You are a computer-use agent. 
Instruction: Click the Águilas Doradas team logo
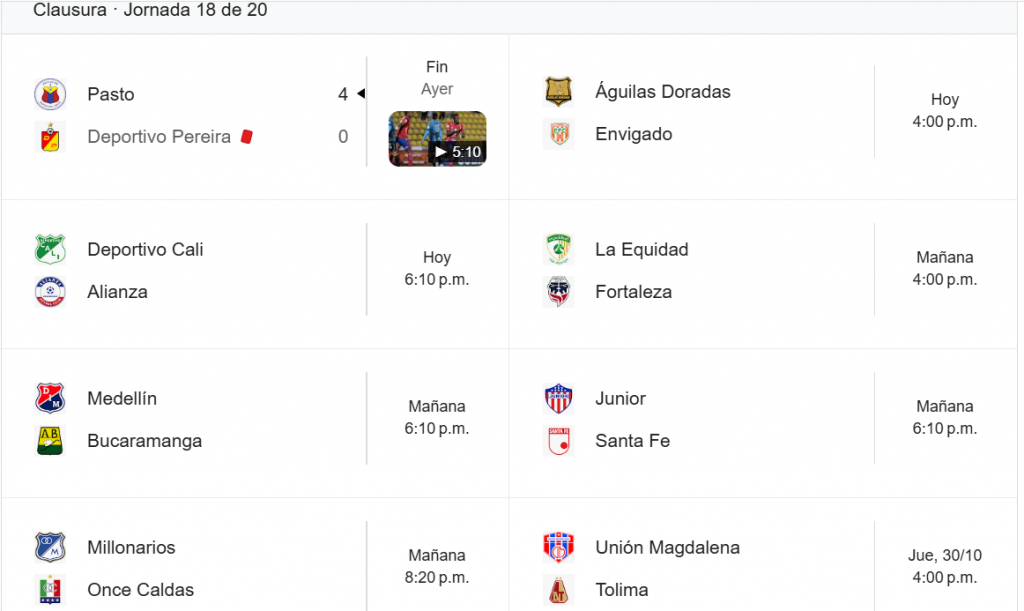(x=558, y=92)
